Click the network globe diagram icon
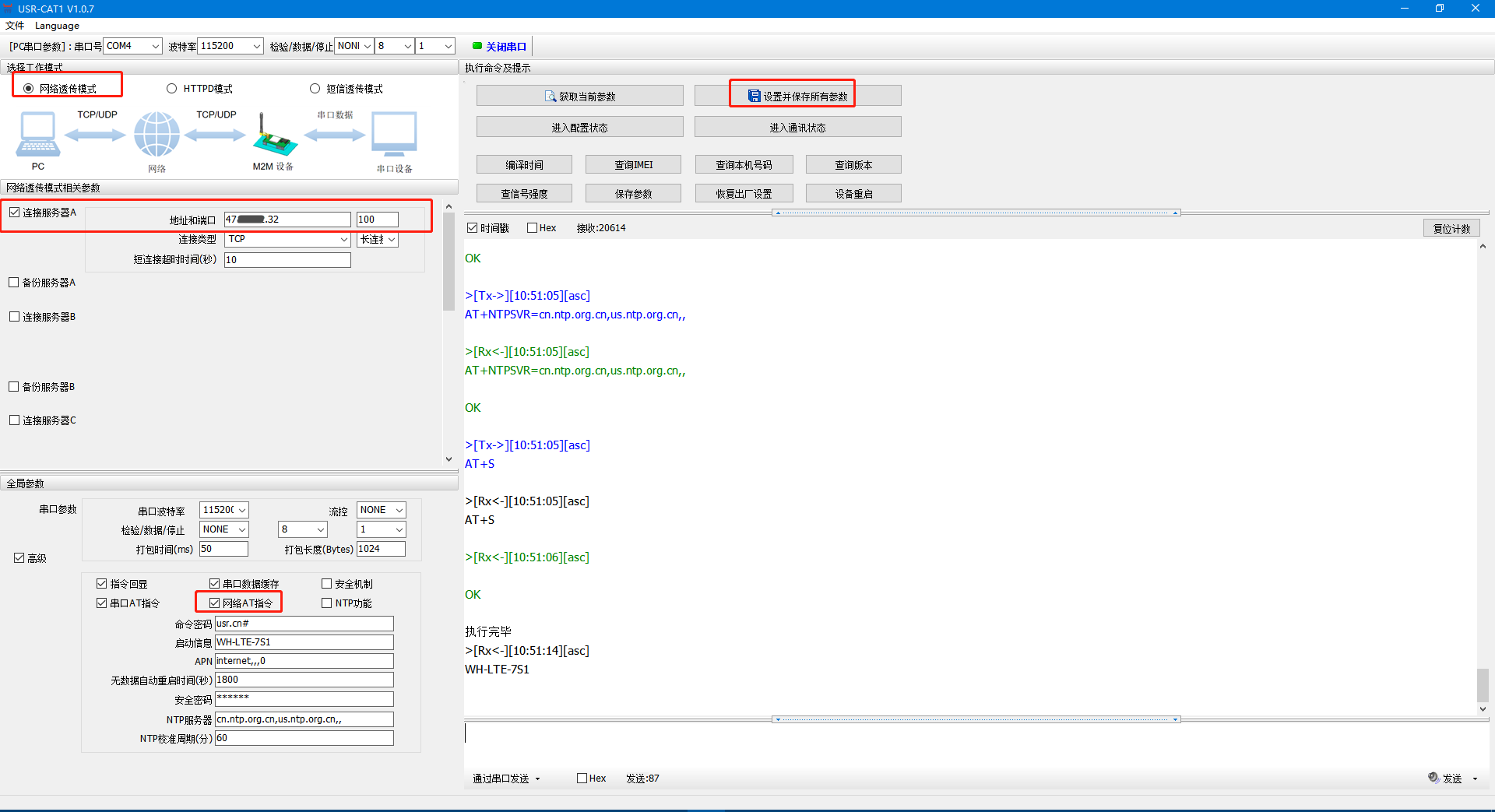This screenshot has height=812, width=1495. [x=157, y=135]
